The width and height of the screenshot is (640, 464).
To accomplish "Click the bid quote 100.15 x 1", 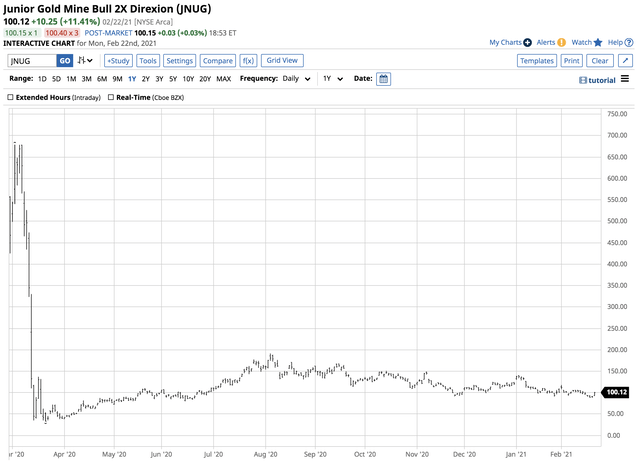I will [x=22, y=33].
